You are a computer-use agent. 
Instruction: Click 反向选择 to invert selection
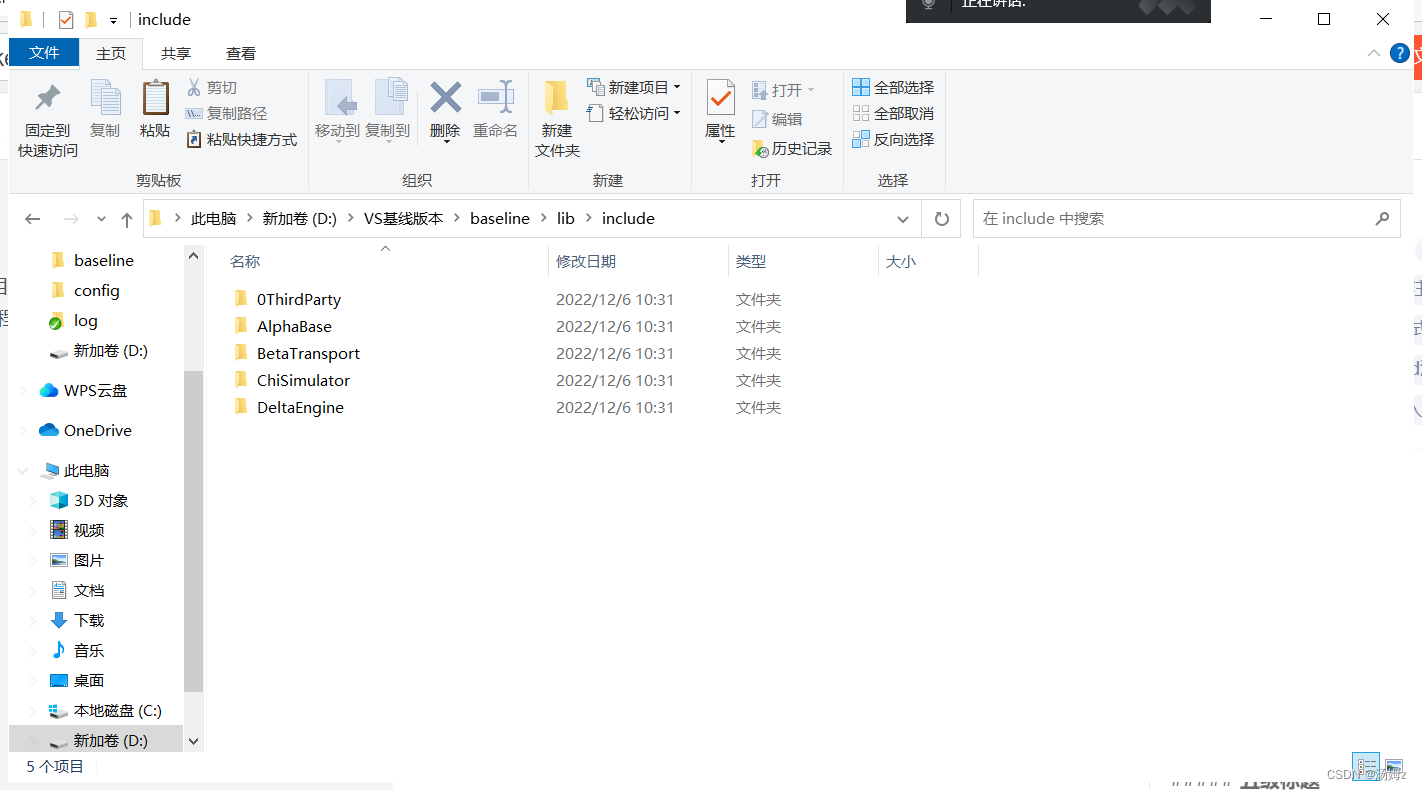pyautogui.click(x=893, y=139)
